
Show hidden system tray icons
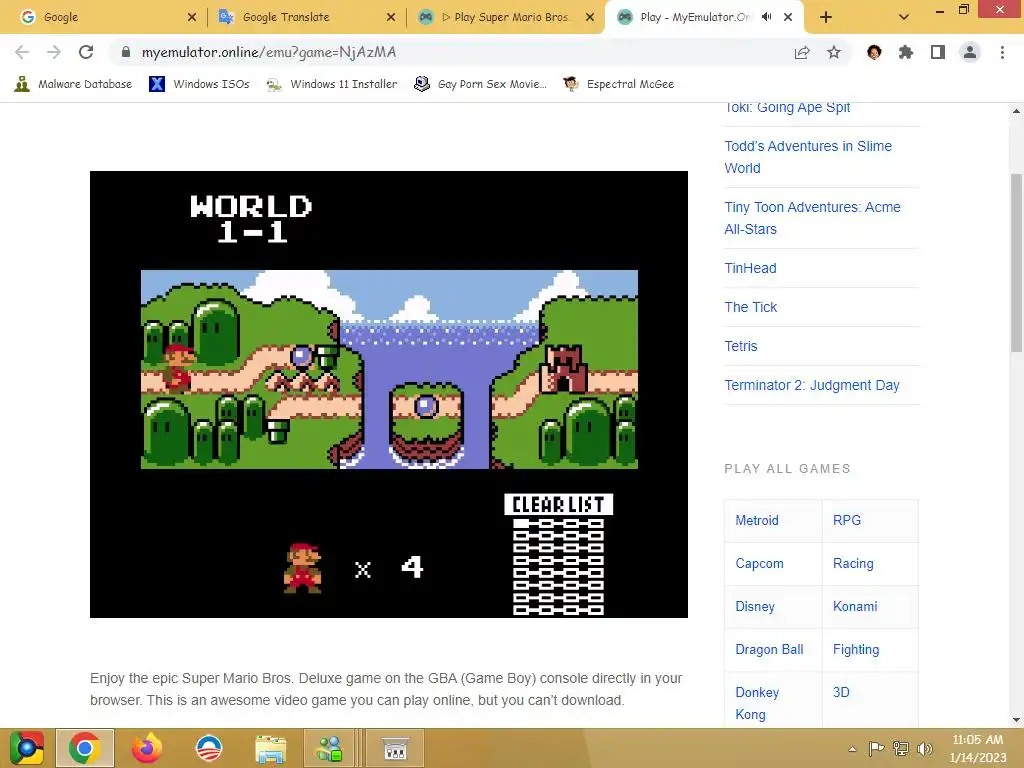click(852, 749)
